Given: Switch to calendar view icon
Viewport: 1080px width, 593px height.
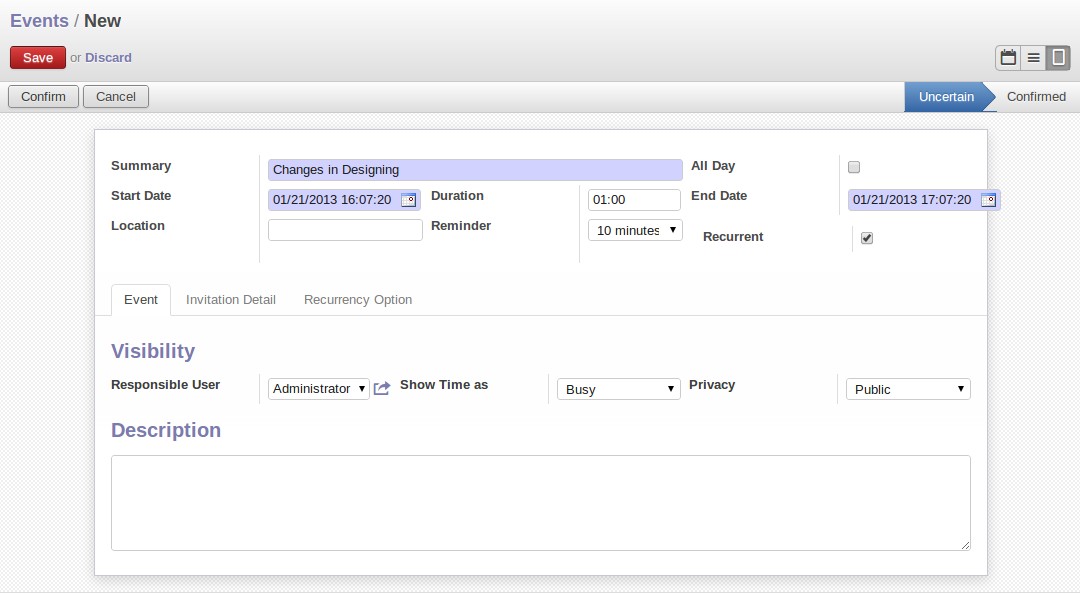Looking at the screenshot, I should pos(1008,58).
